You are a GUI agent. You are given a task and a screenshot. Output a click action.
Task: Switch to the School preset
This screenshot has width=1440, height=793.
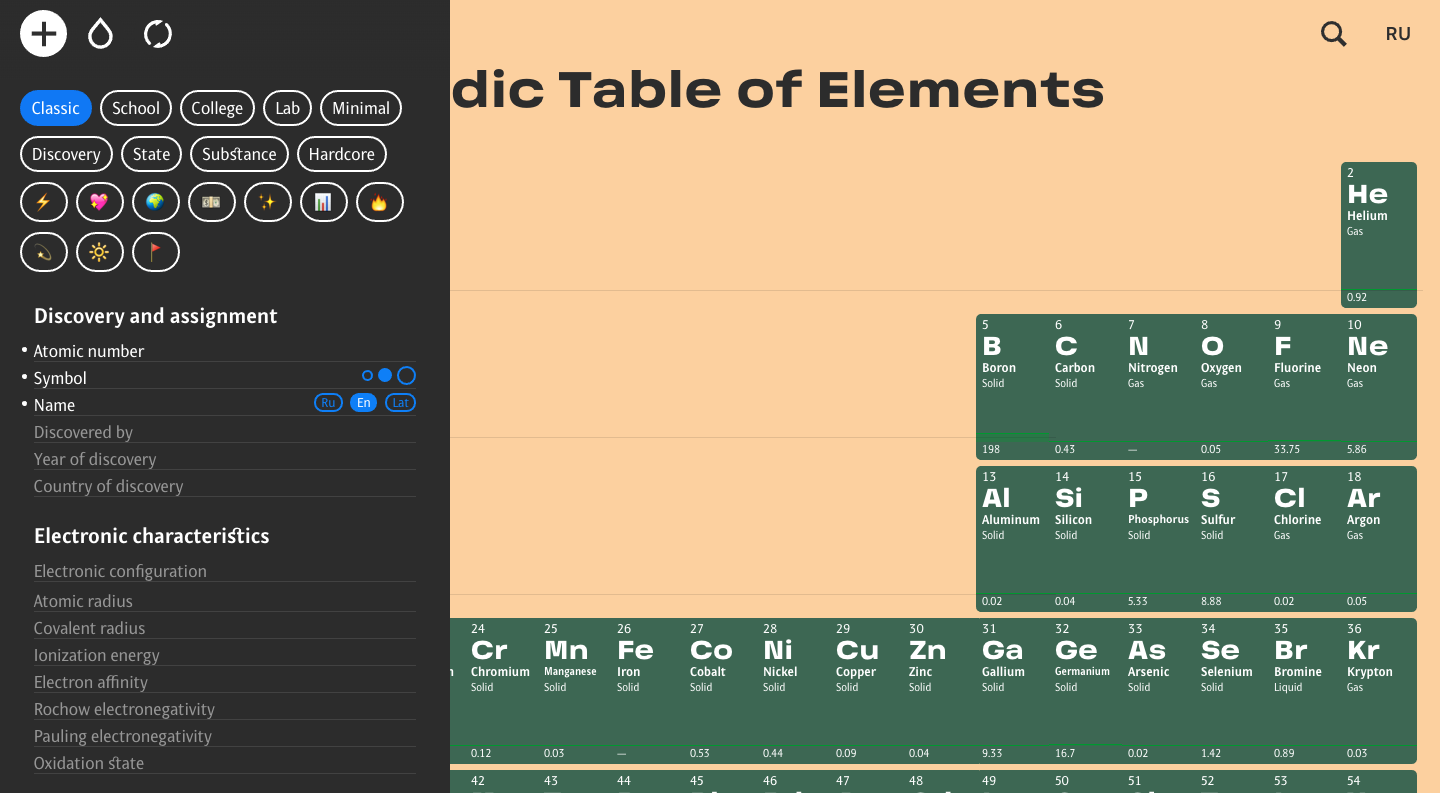tap(136, 108)
